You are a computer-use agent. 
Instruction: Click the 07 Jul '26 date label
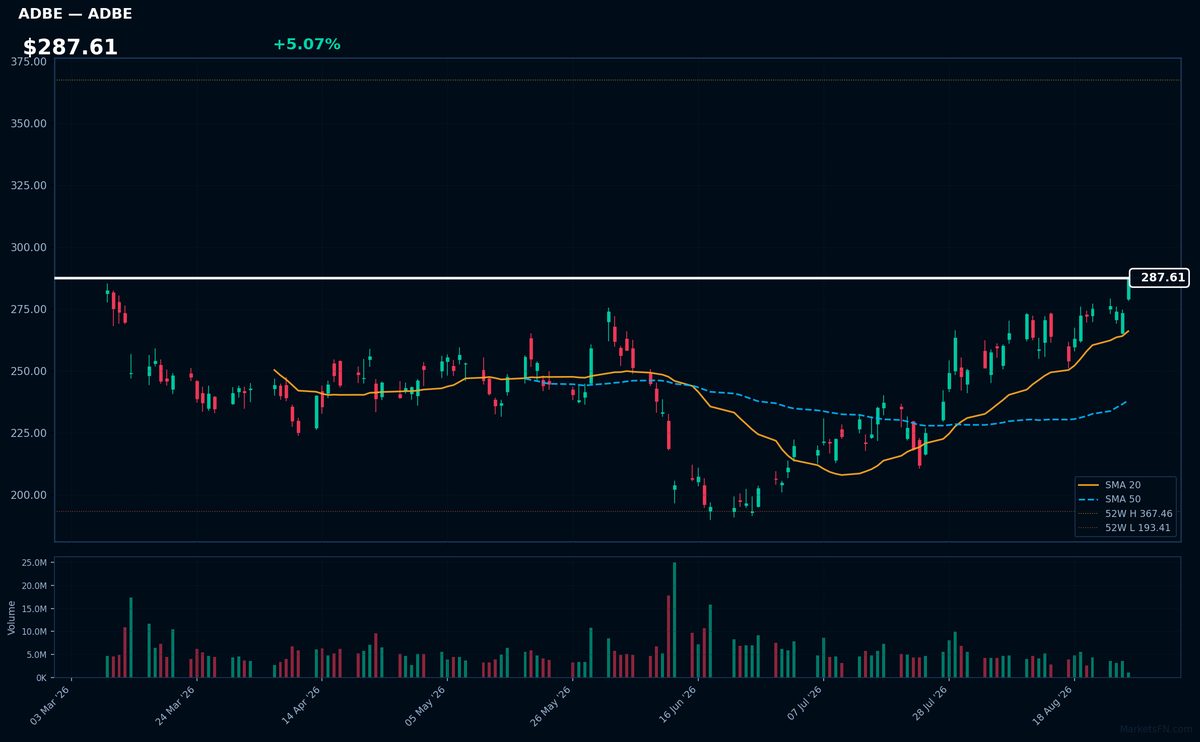coord(801,705)
